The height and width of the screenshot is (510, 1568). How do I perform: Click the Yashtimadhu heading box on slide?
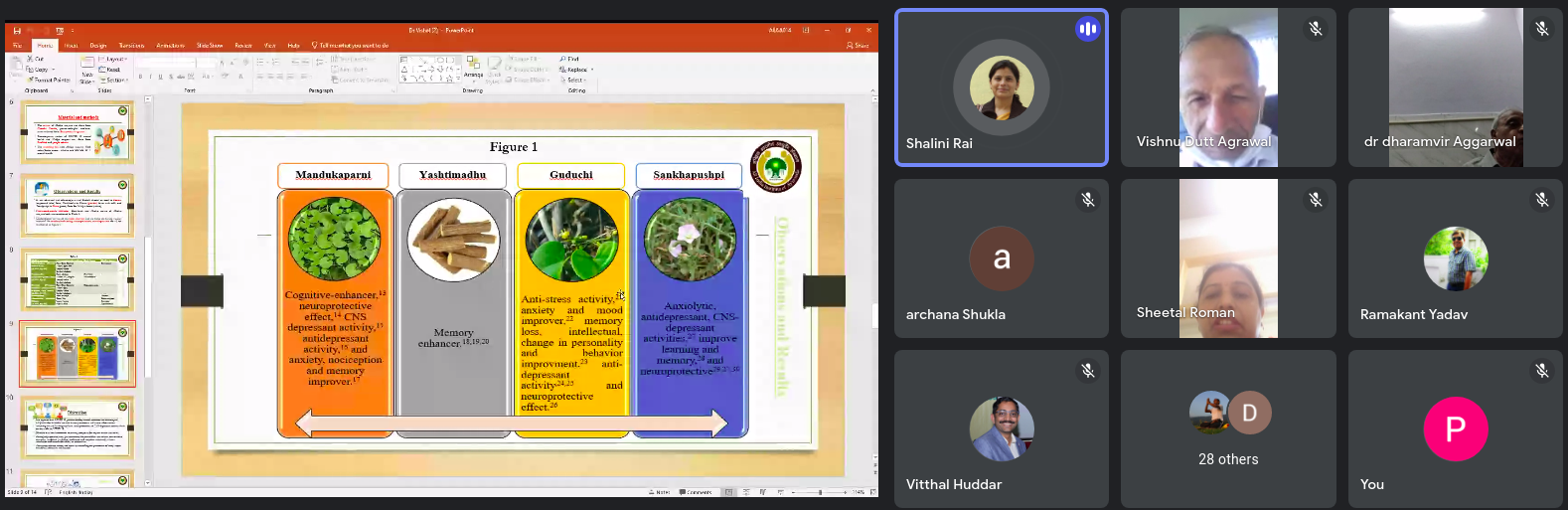pos(452,175)
